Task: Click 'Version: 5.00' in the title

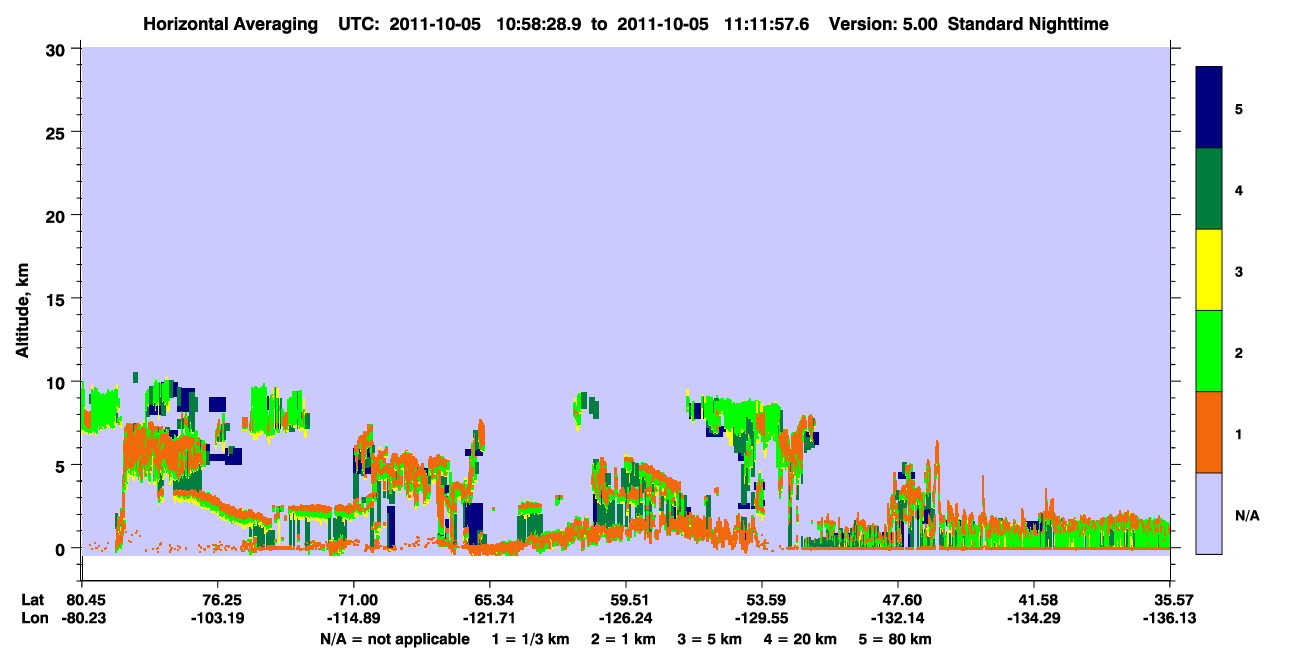Action: (882, 24)
